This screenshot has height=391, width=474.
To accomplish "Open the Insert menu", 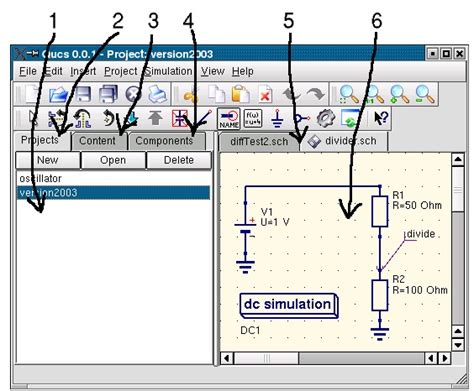I will coord(83,71).
